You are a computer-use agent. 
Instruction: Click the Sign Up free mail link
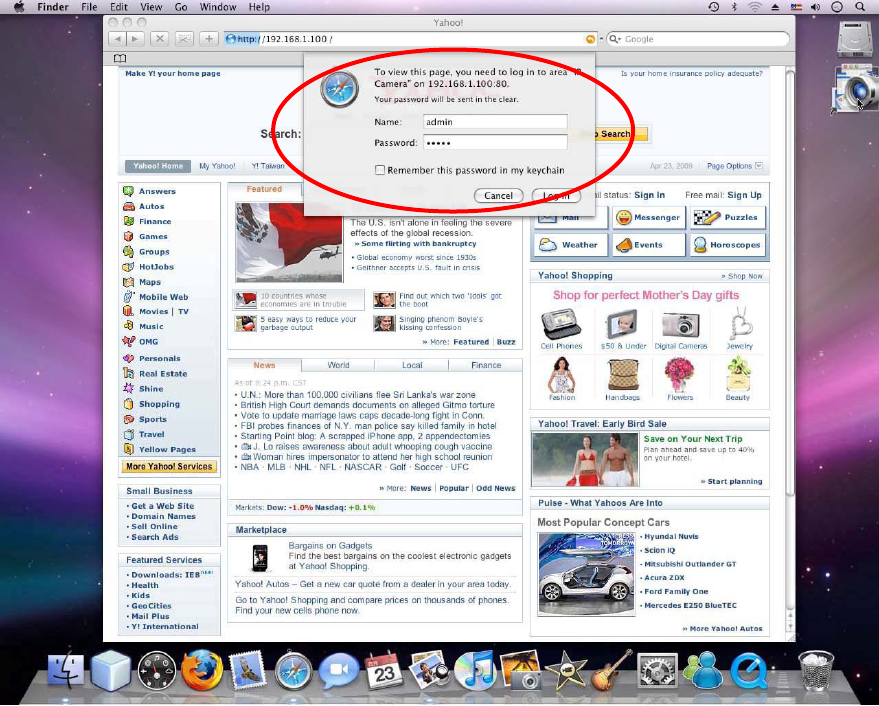click(x=744, y=195)
